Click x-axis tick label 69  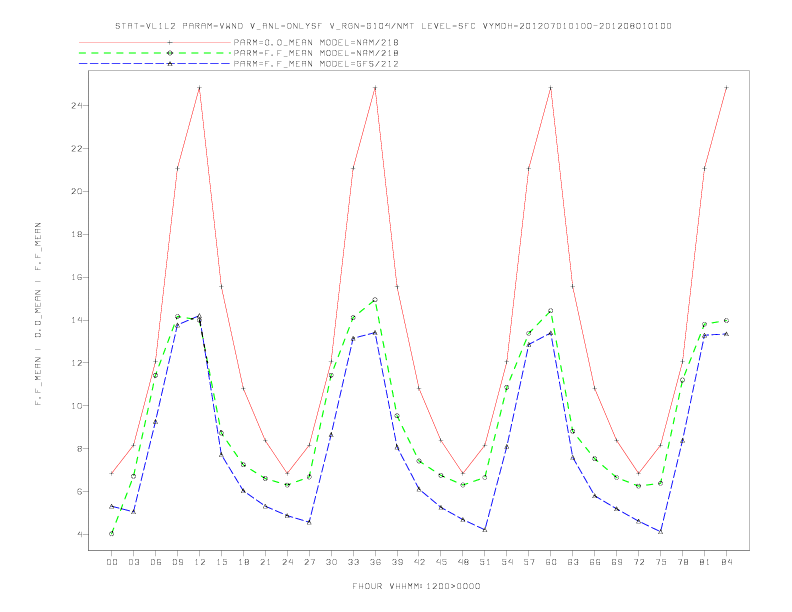tap(617, 562)
